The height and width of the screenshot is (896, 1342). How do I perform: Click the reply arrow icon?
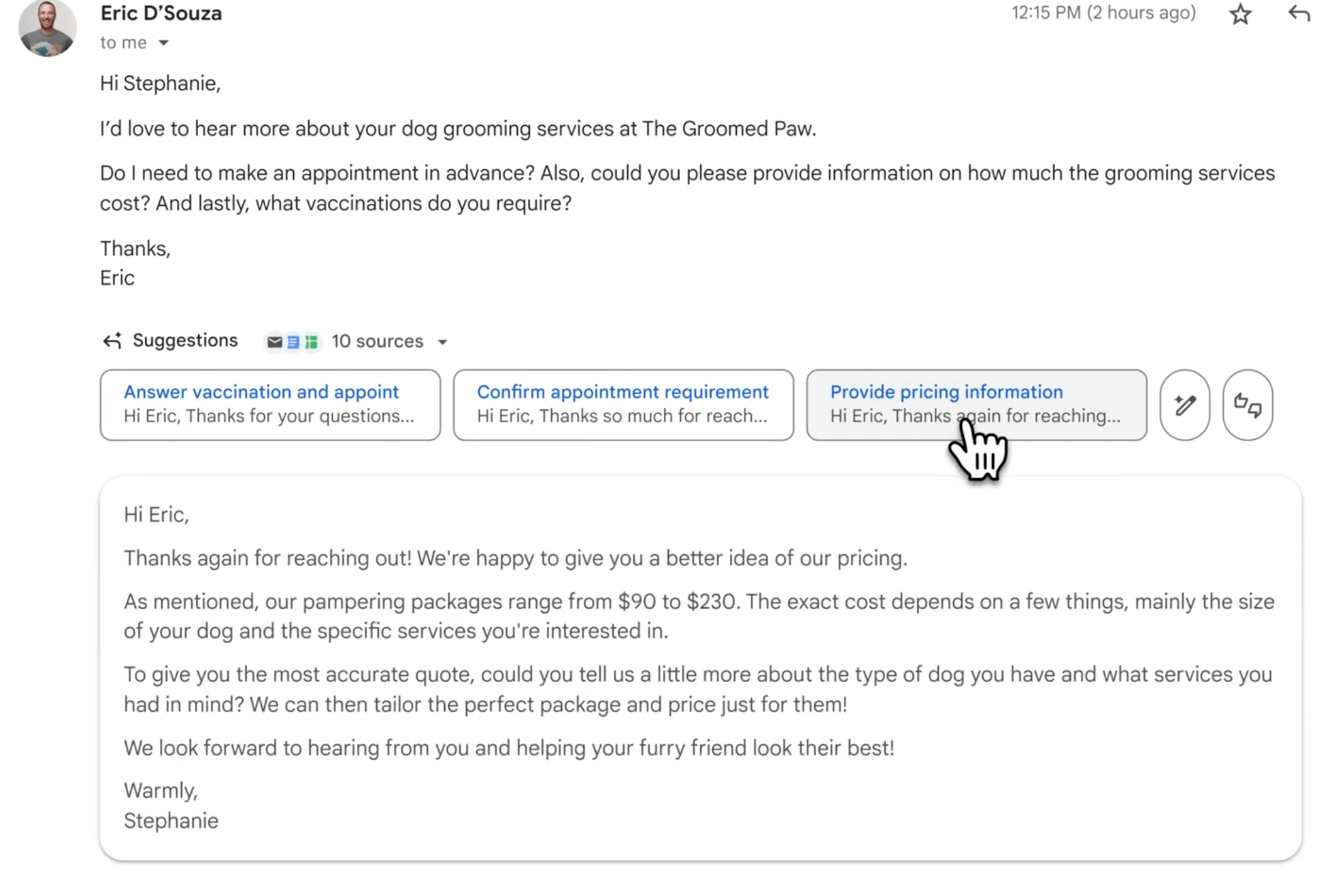click(x=1299, y=13)
